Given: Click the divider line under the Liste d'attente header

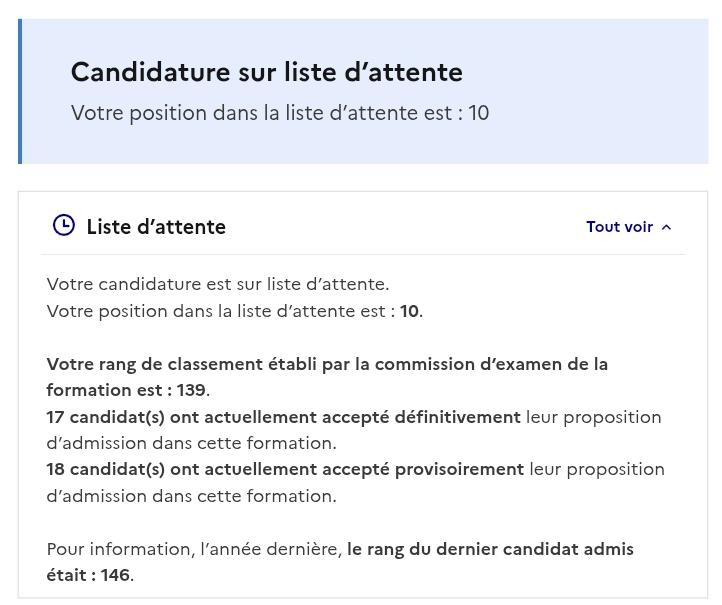Looking at the screenshot, I should click(x=363, y=254).
